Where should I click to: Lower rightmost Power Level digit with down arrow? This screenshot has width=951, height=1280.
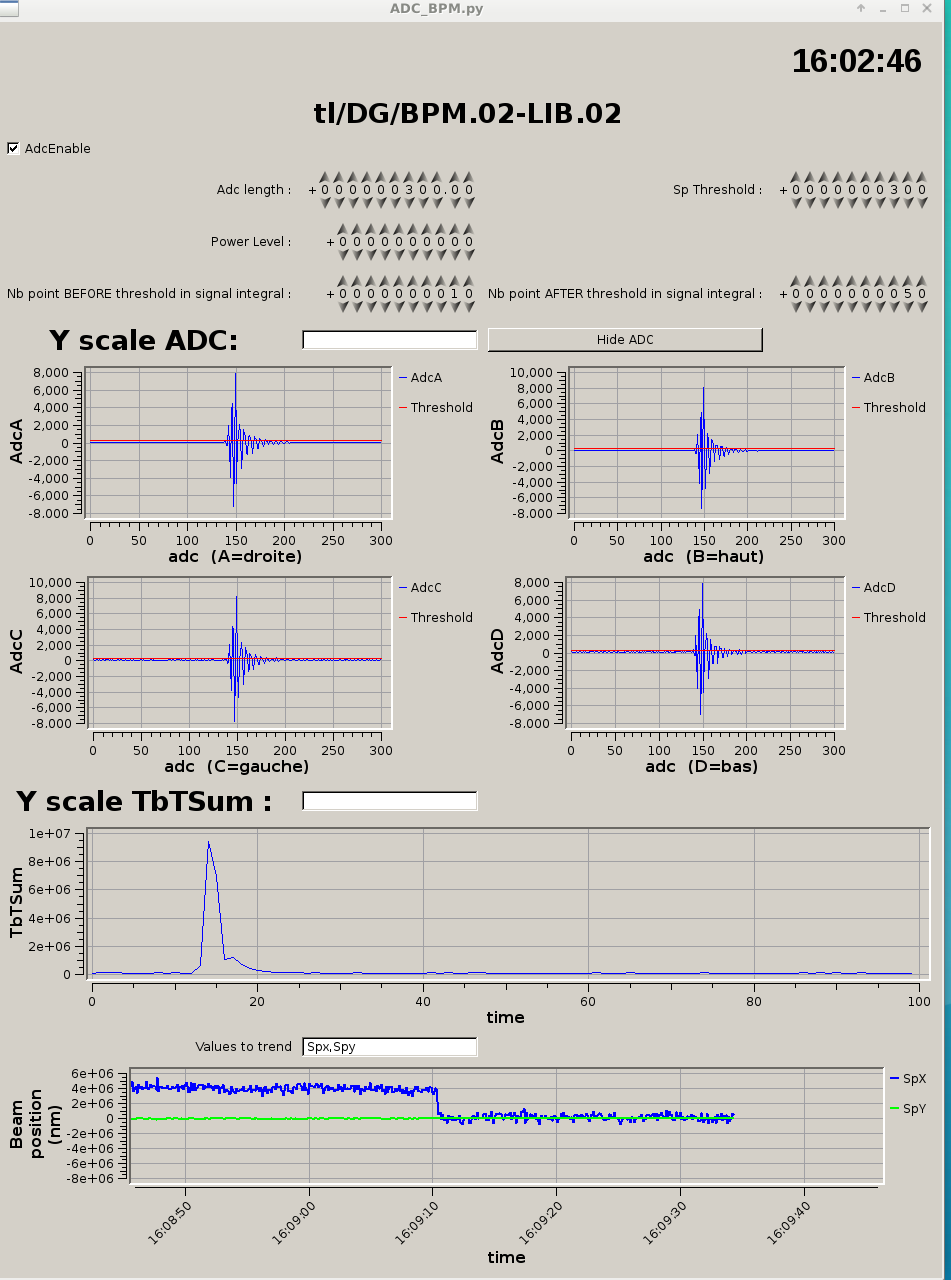469,255
